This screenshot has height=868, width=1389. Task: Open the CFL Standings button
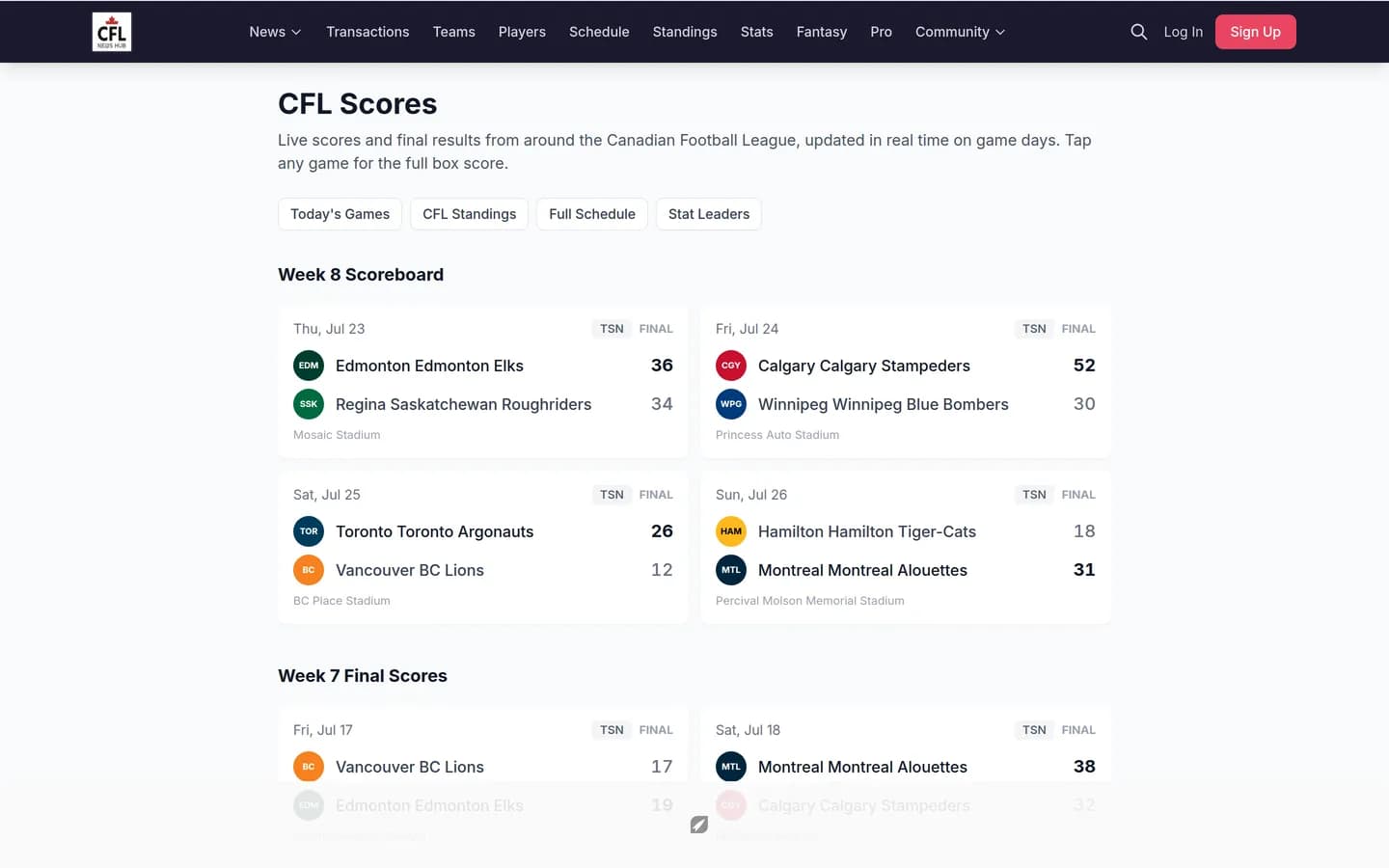(469, 214)
